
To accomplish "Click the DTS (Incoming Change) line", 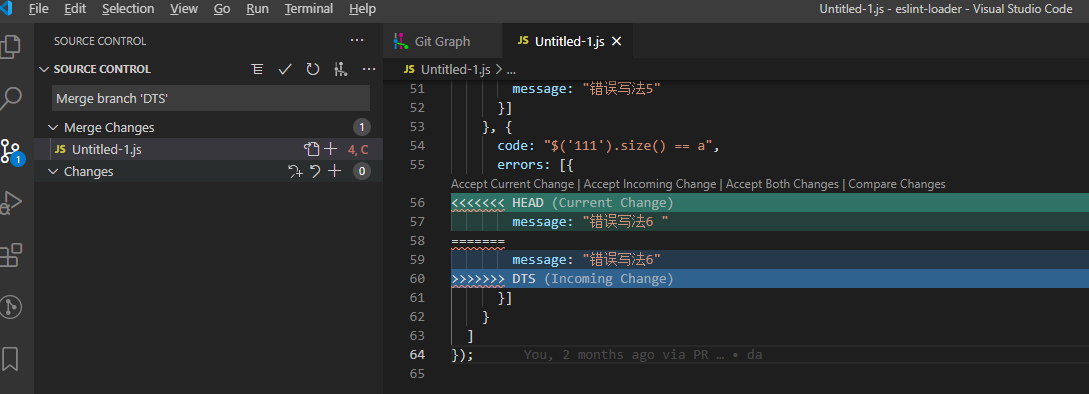I will coord(770,279).
